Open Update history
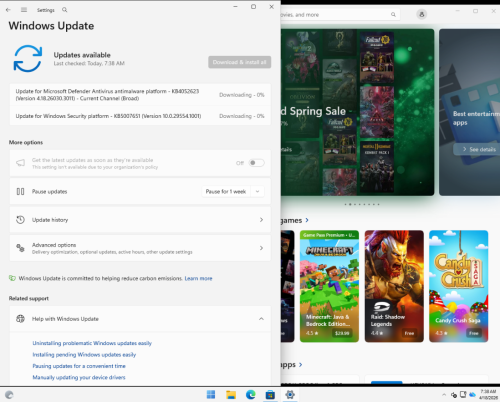This screenshot has height=402, width=500. click(x=140, y=220)
